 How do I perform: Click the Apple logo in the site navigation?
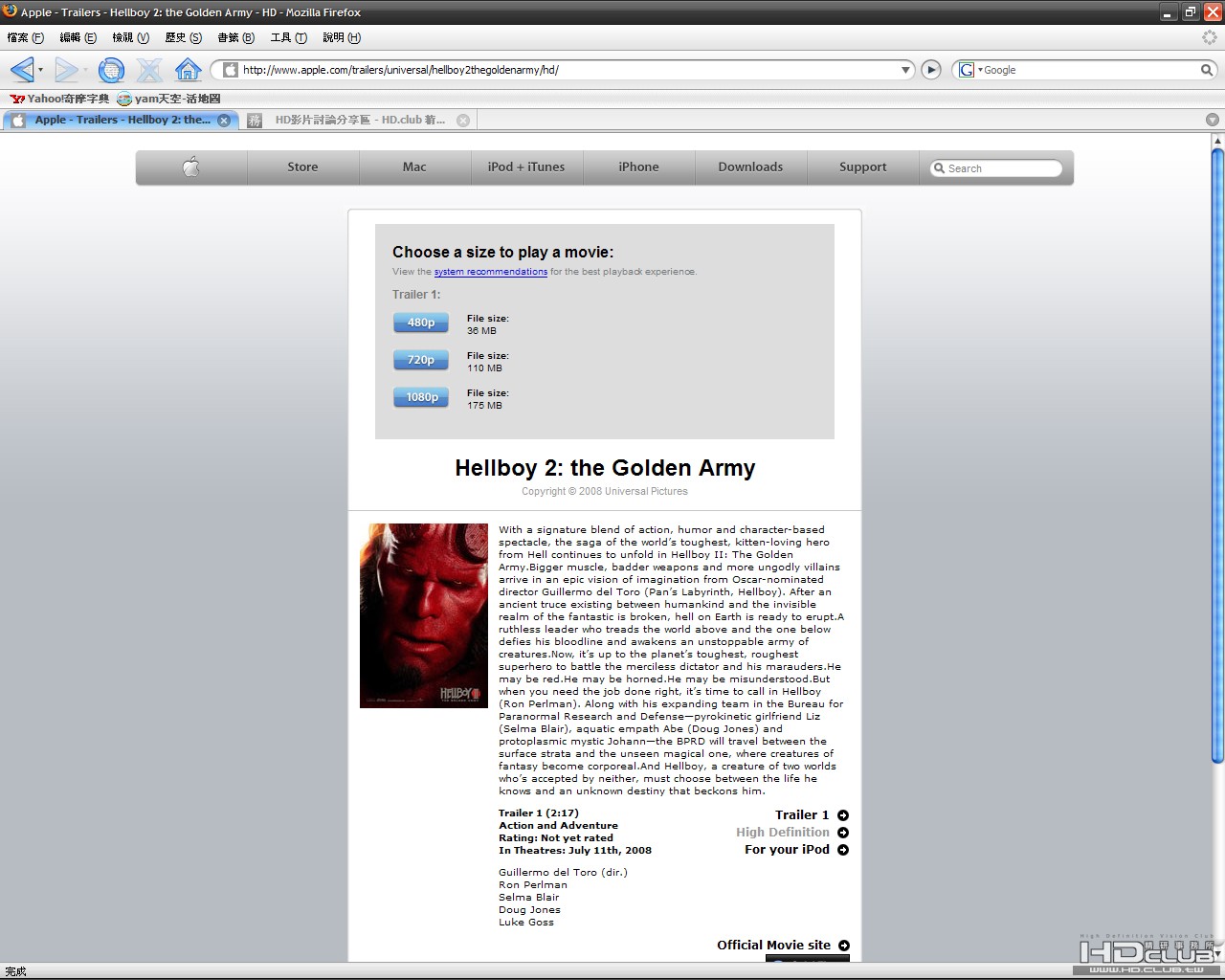tap(191, 167)
